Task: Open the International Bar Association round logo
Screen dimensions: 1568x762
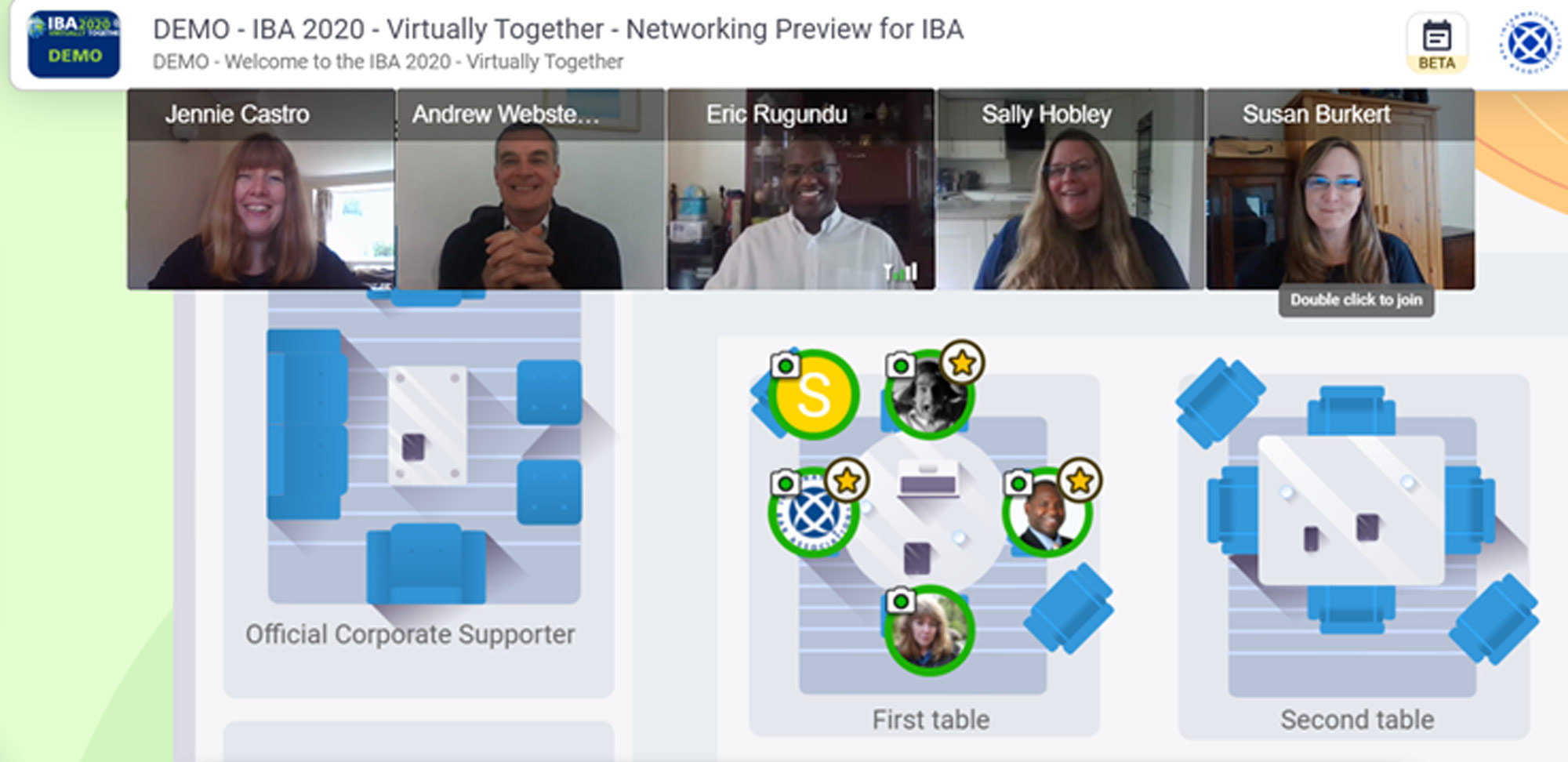Action: pos(1530,43)
